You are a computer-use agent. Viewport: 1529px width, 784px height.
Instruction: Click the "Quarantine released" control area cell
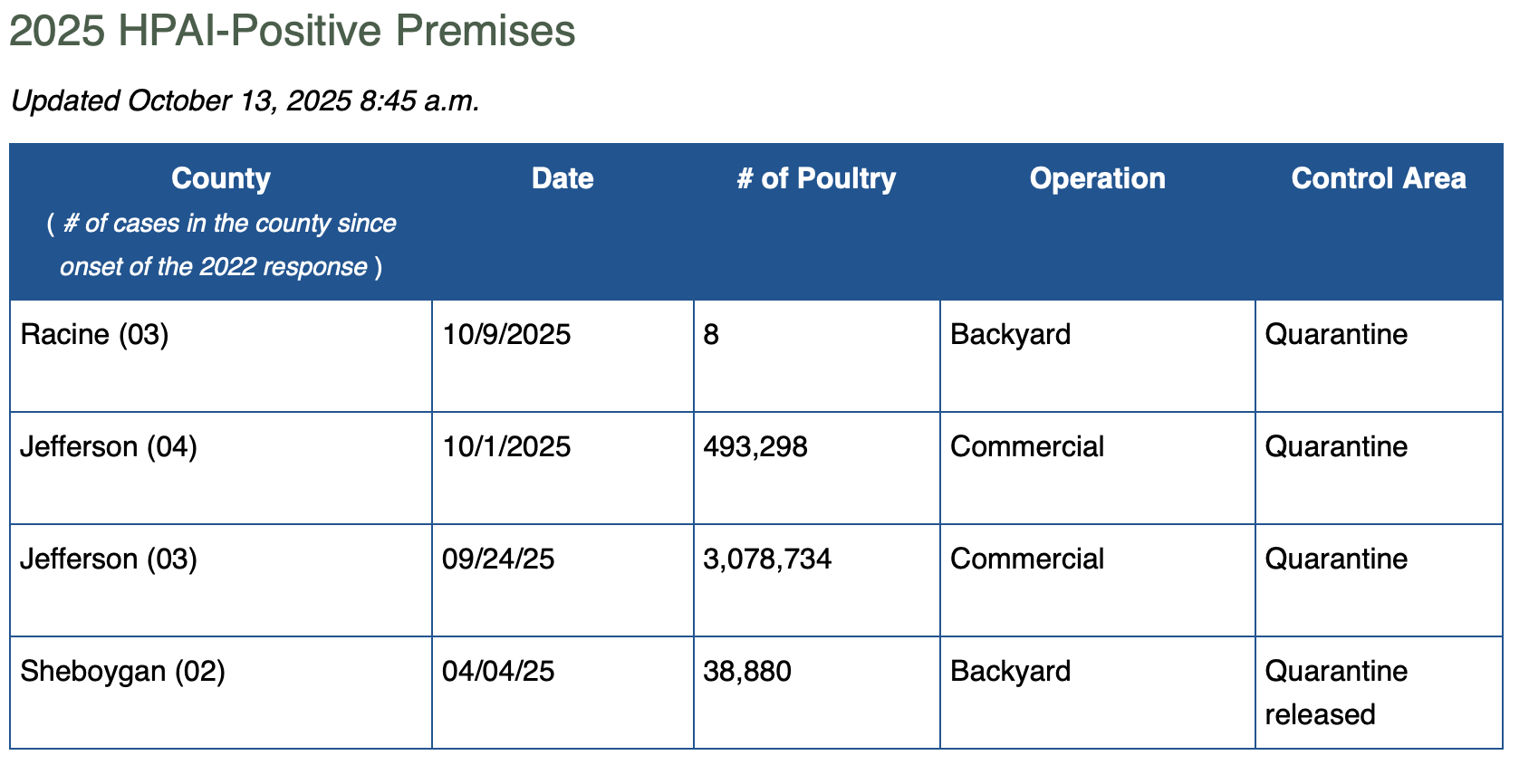point(1336,693)
